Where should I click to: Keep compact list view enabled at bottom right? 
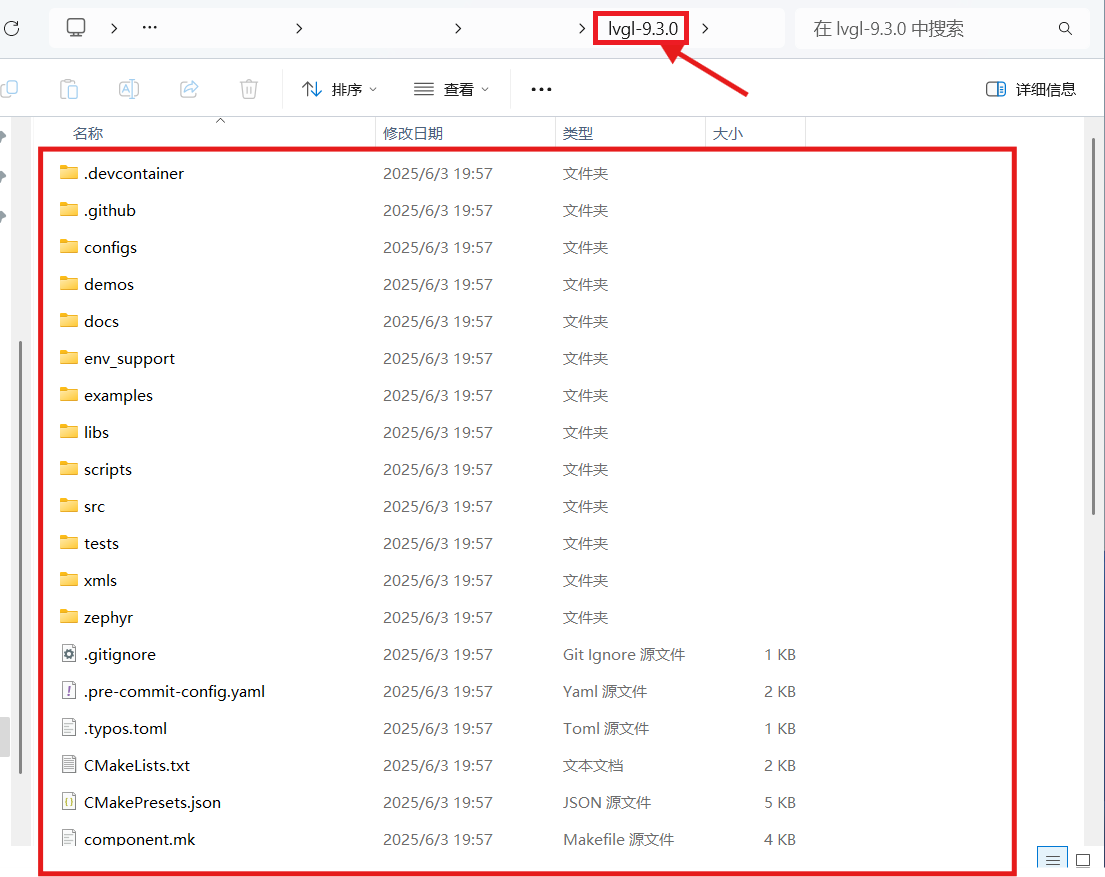[x=1052, y=859]
